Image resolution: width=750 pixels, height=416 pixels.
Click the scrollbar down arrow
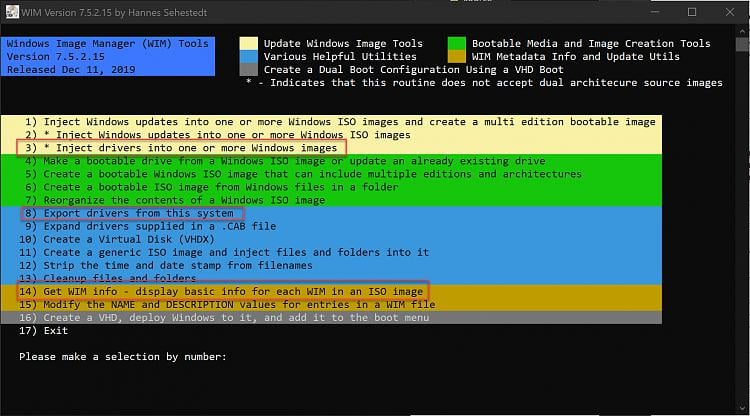pos(742,408)
